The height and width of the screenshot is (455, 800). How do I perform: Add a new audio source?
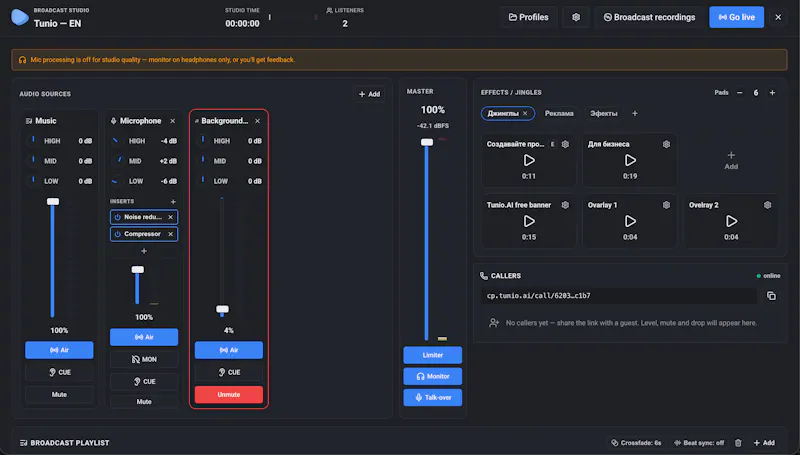tap(369, 94)
